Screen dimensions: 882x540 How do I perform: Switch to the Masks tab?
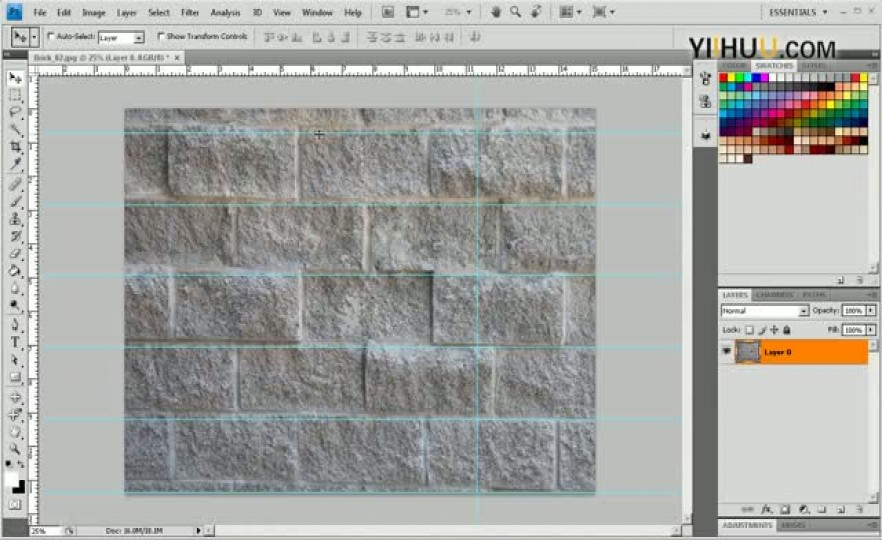(794, 525)
